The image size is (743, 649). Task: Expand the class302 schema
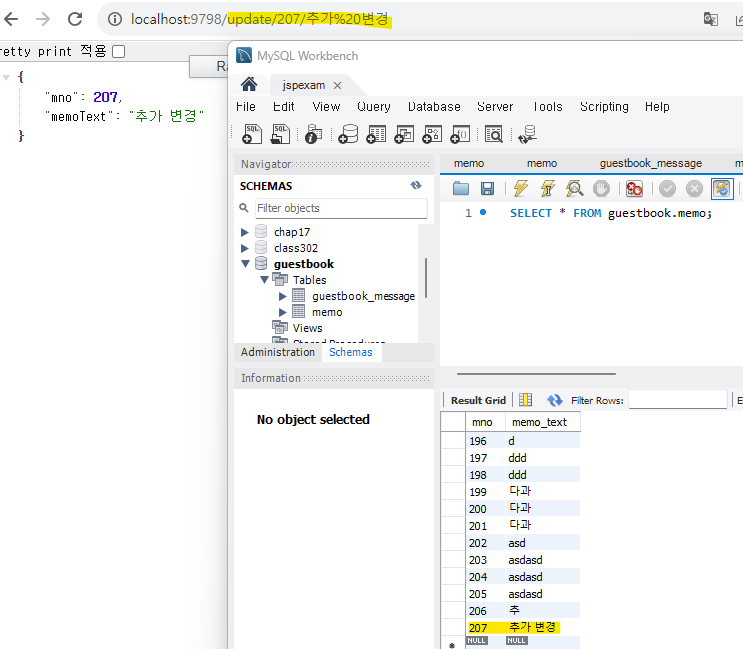(x=245, y=248)
